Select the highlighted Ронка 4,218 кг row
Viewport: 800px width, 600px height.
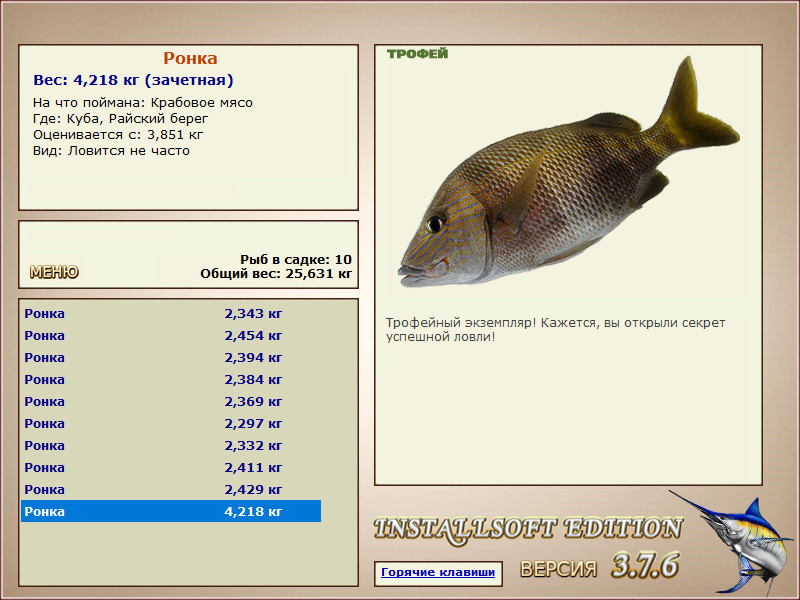171,511
